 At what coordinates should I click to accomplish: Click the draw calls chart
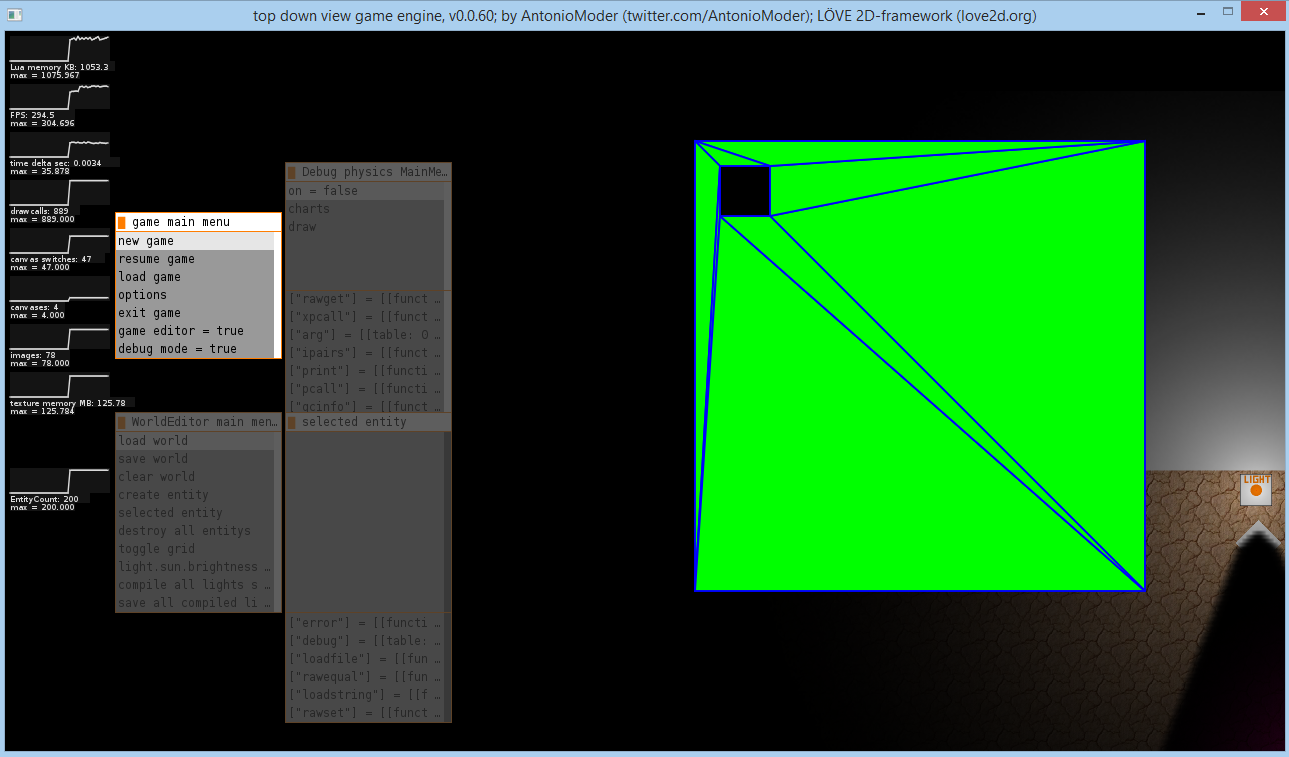60,192
